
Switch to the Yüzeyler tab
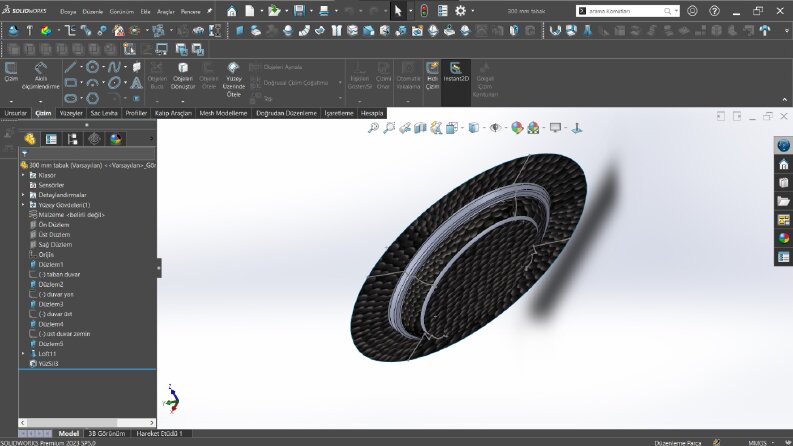point(71,113)
